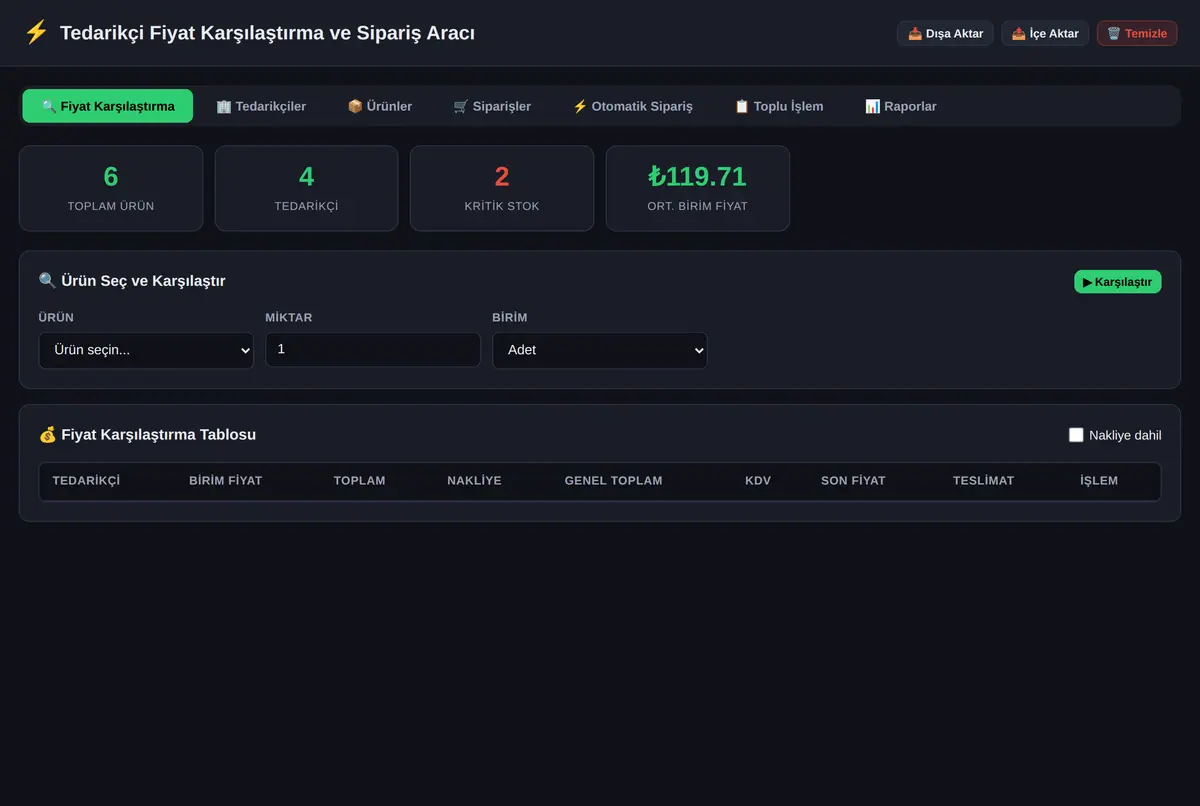Viewport: 1200px width, 806px height.
Task: Click the Dışa Aktar button
Action: click(945, 33)
